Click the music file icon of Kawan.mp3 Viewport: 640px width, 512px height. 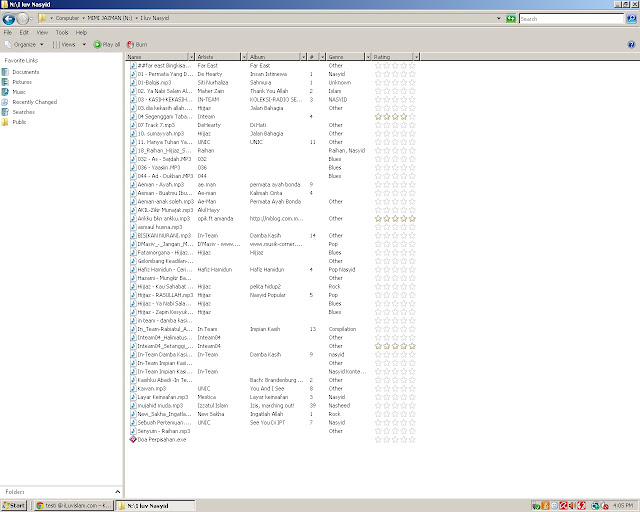(133, 389)
